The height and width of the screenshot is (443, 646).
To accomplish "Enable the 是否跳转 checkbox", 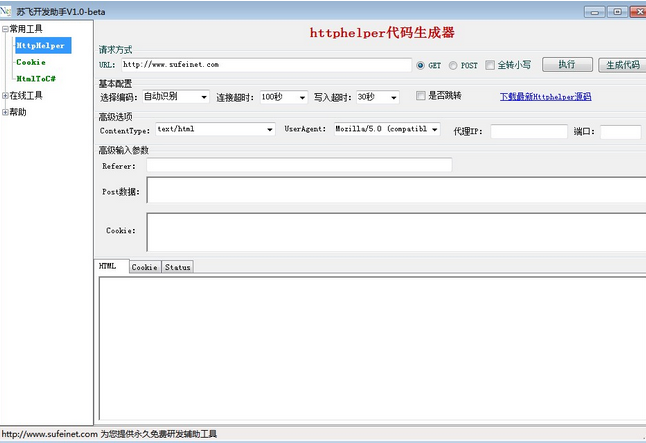I will (x=420, y=96).
